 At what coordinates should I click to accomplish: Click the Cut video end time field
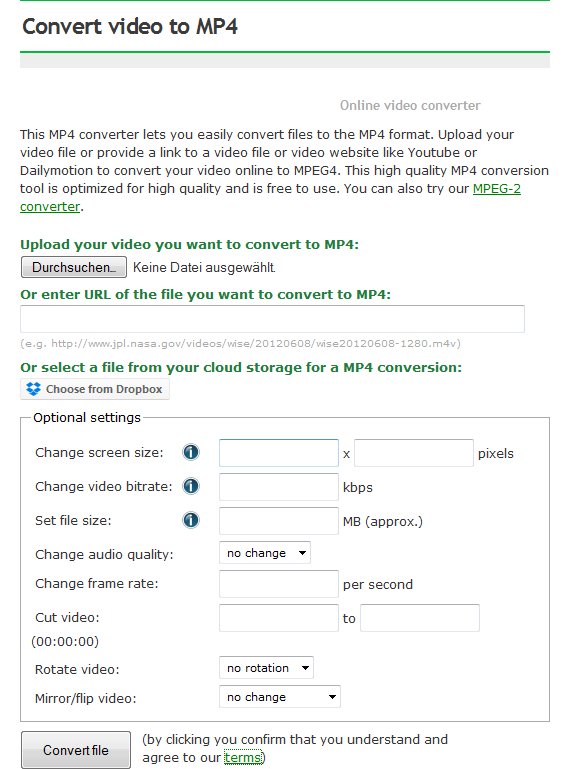pyautogui.click(x=420, y=617)
